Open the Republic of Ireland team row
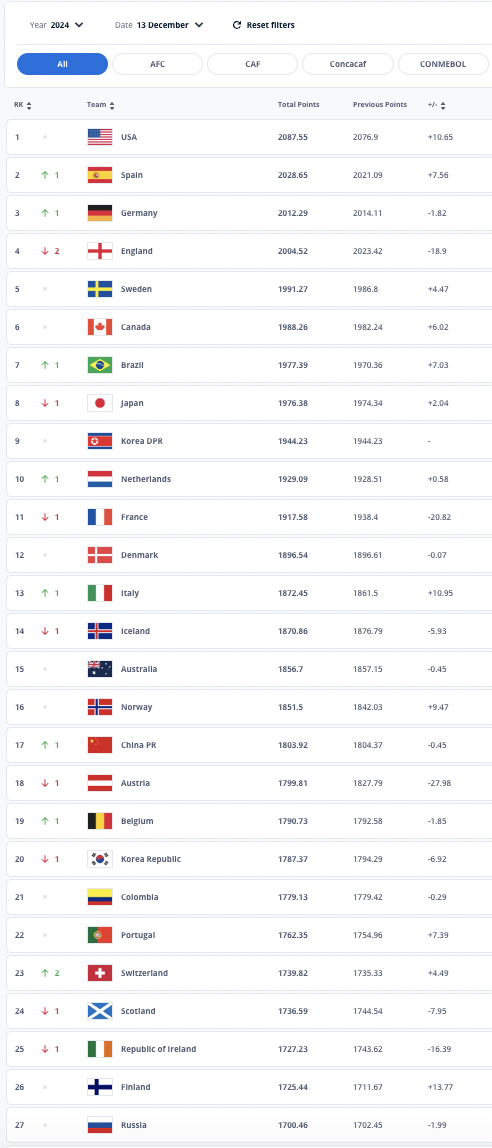Viewport: 492px width, 1148px height. (x=249, y=1049)
